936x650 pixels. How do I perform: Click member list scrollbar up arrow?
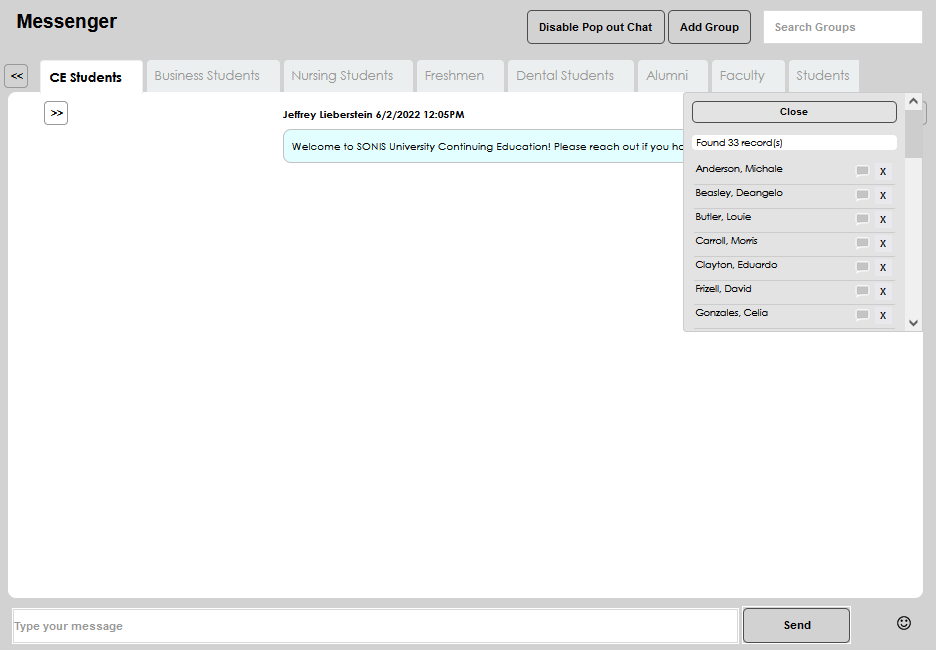point(913,101)
